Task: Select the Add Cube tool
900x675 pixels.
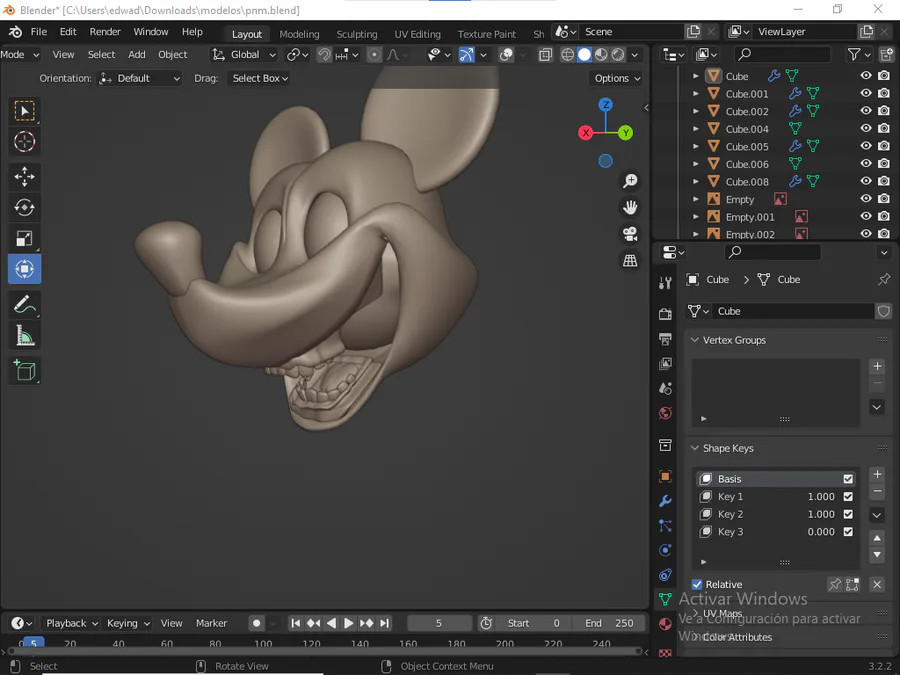Action: tap(25, 370)
